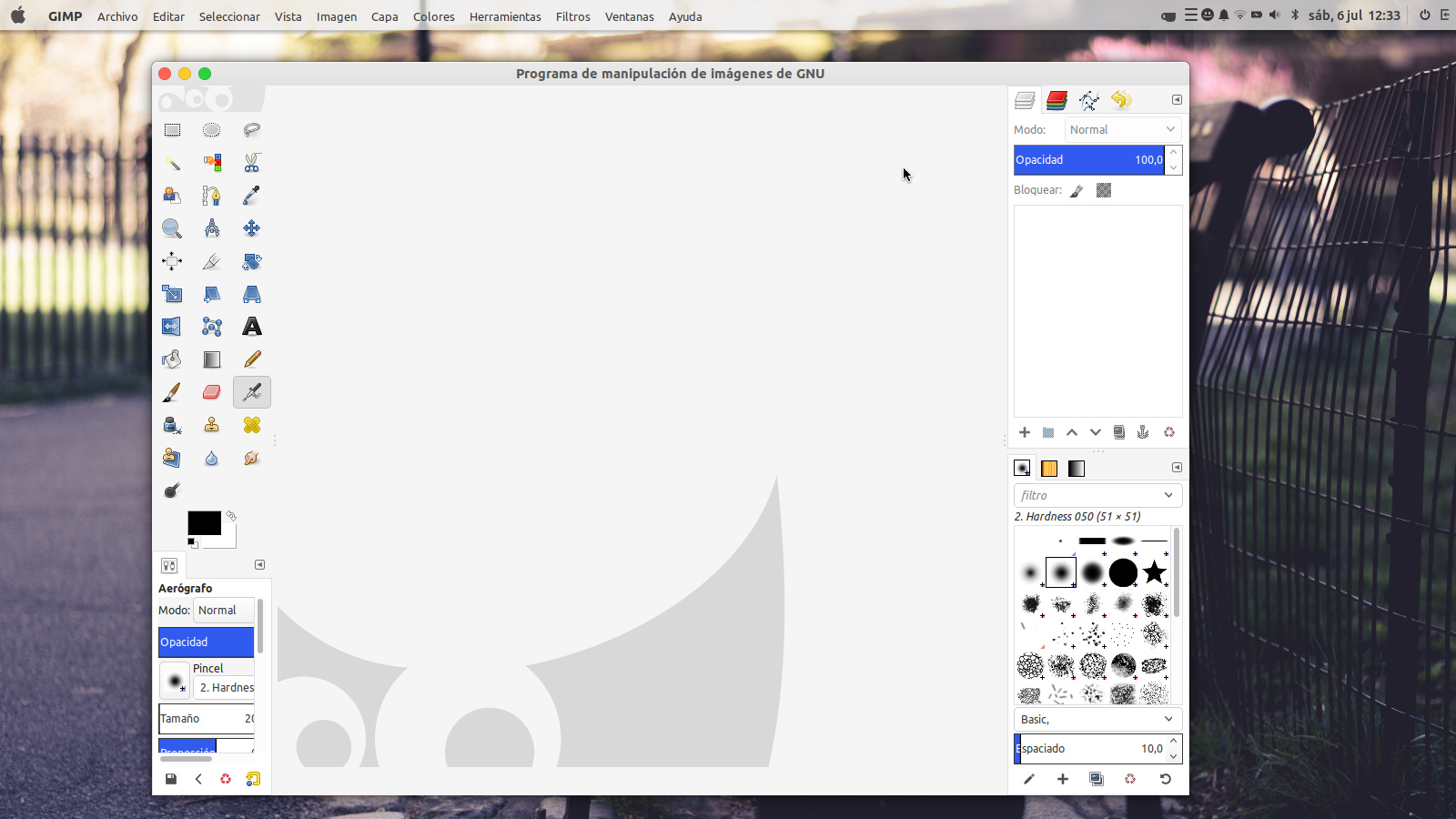Select the Bucket Fill tool

[172, 359]
